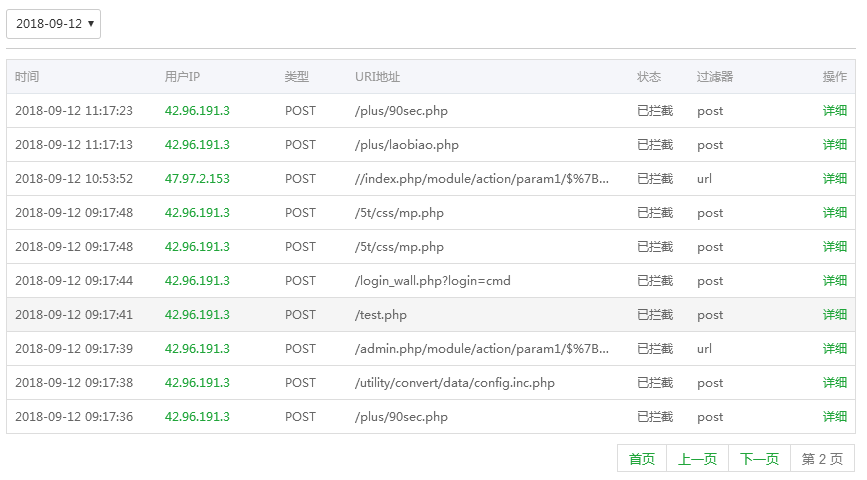Go to first page via 首页

pos(641,459)
